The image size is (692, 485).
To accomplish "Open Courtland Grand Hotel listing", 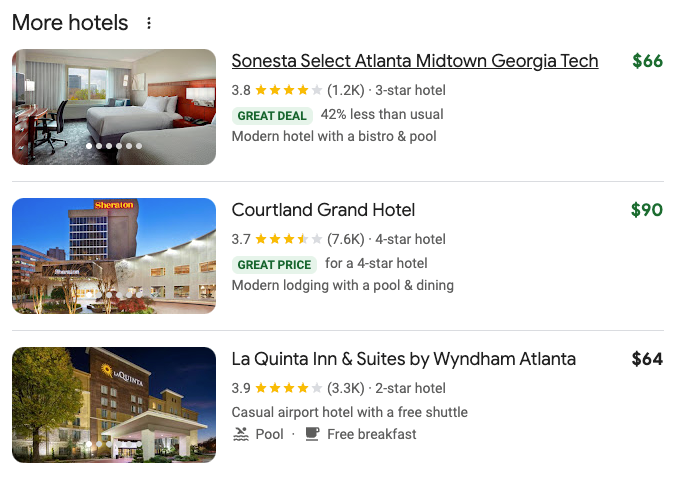I will tap(323, 210).
